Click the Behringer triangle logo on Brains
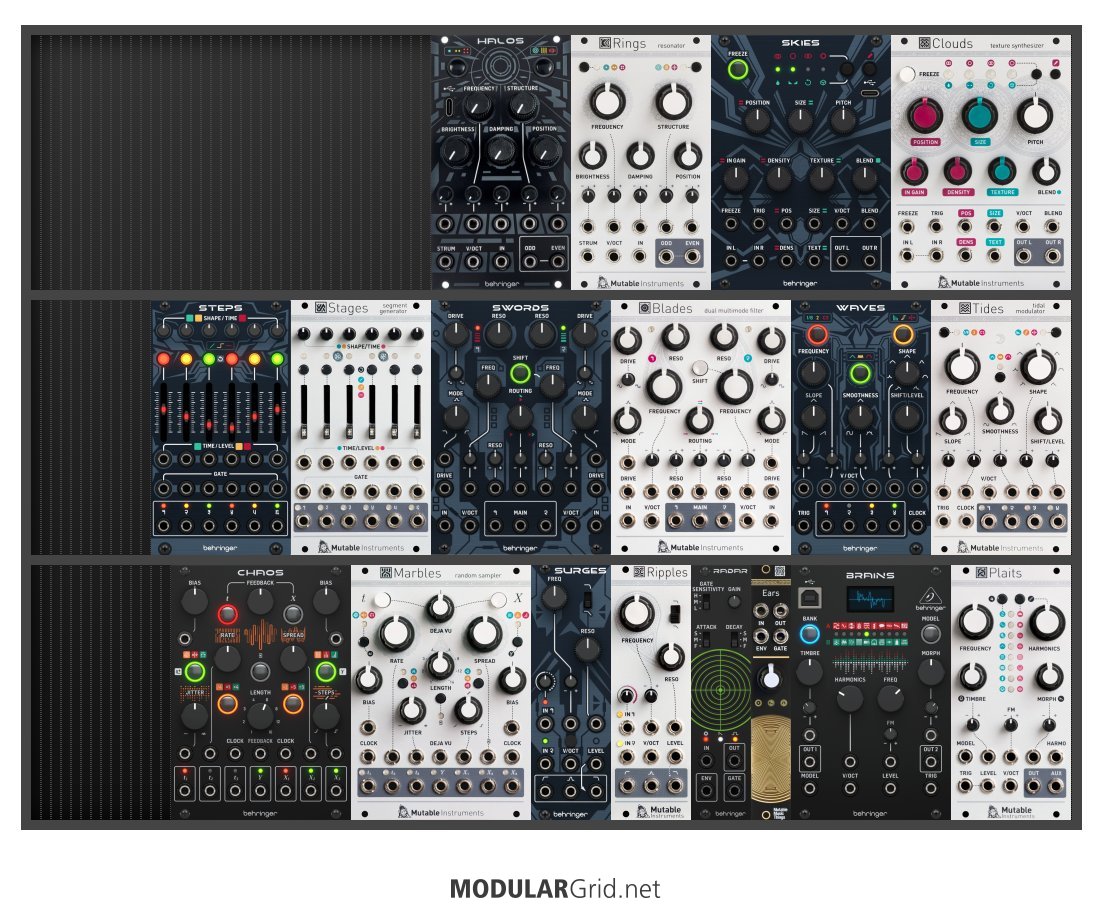Image resolution: width=1112 pixels, height=910 pixels. tap(930, 597)
